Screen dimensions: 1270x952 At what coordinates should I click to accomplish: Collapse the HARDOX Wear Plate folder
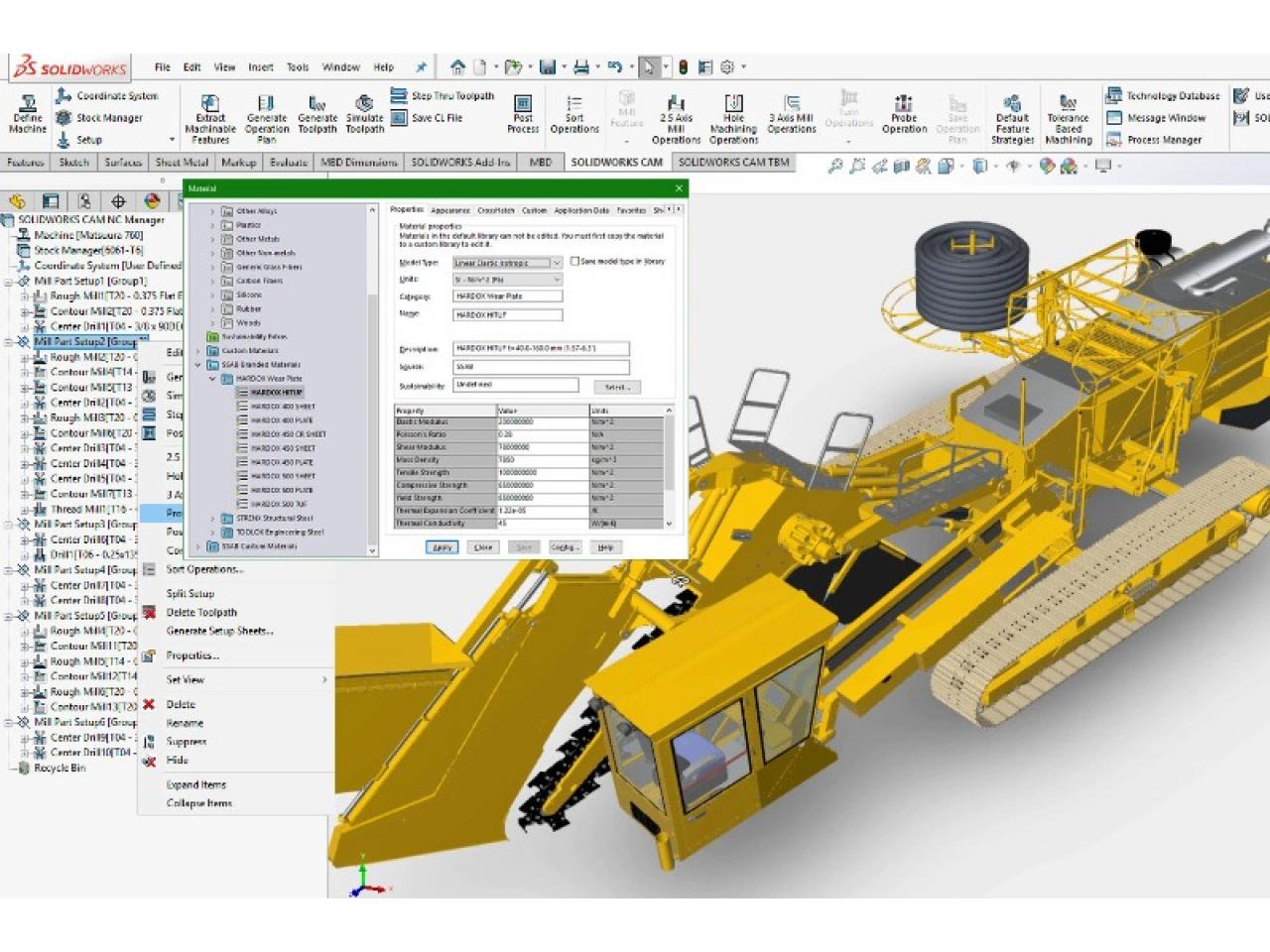pyautogui.click(x=212, y=379)
